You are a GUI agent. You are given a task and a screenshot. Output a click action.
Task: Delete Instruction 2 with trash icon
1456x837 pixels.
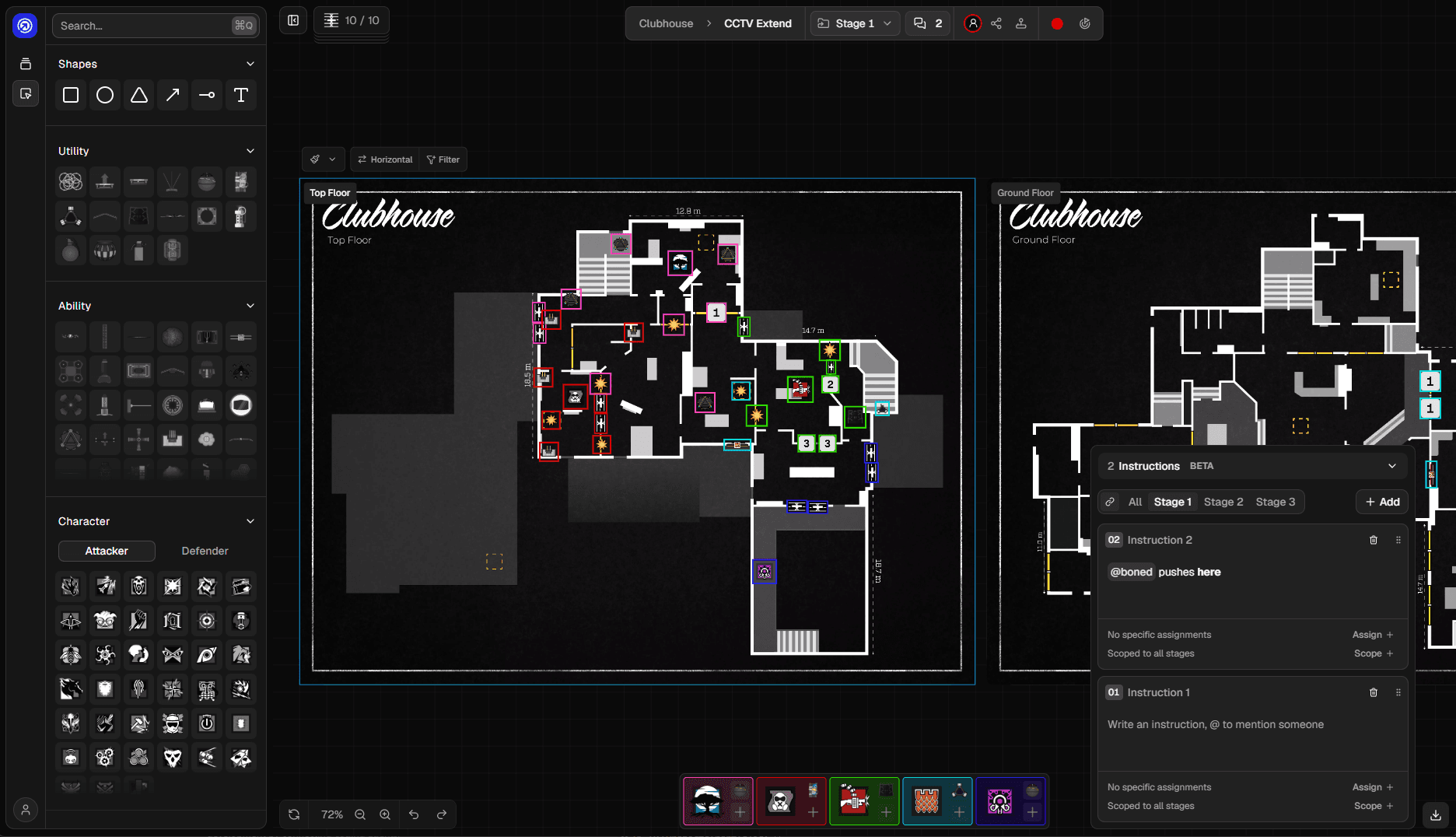1374,540
